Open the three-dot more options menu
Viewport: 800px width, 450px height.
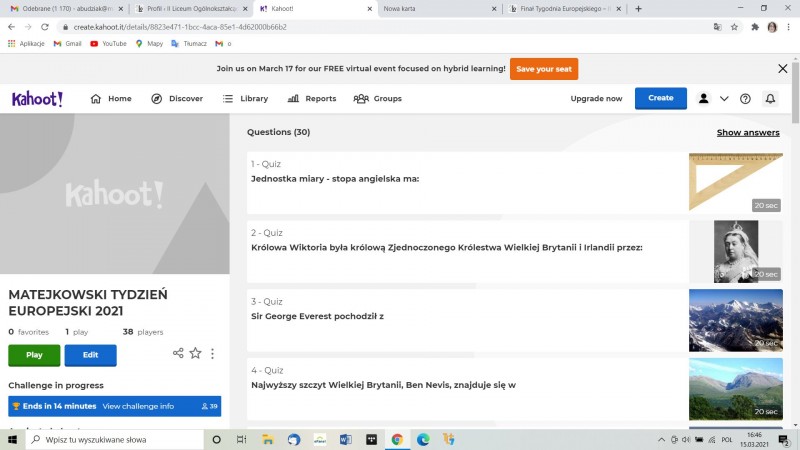212,354
